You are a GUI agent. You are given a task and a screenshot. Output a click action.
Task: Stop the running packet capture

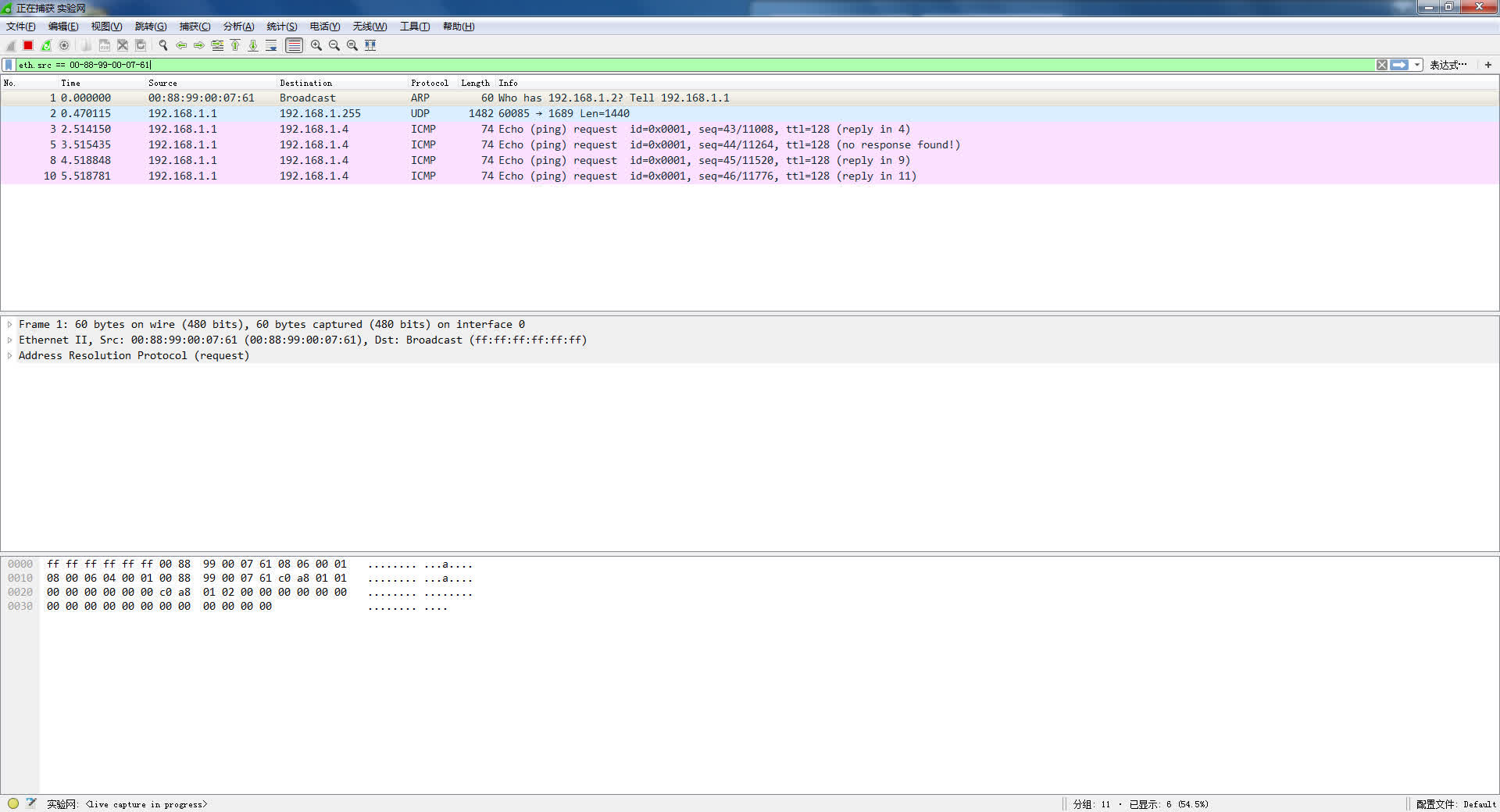coord(28,45)
